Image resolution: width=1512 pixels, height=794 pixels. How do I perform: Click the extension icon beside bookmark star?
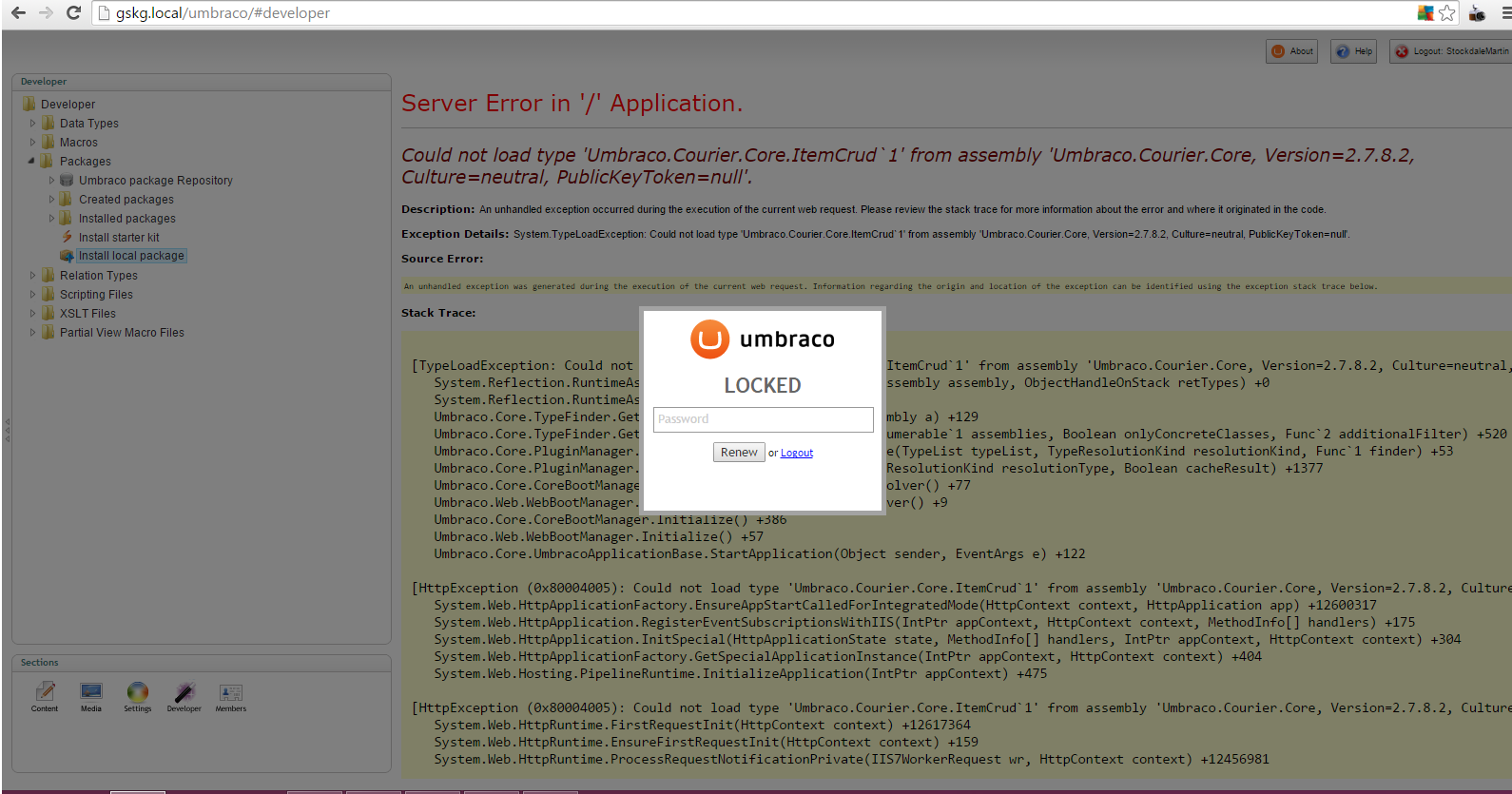[1477, 13]
